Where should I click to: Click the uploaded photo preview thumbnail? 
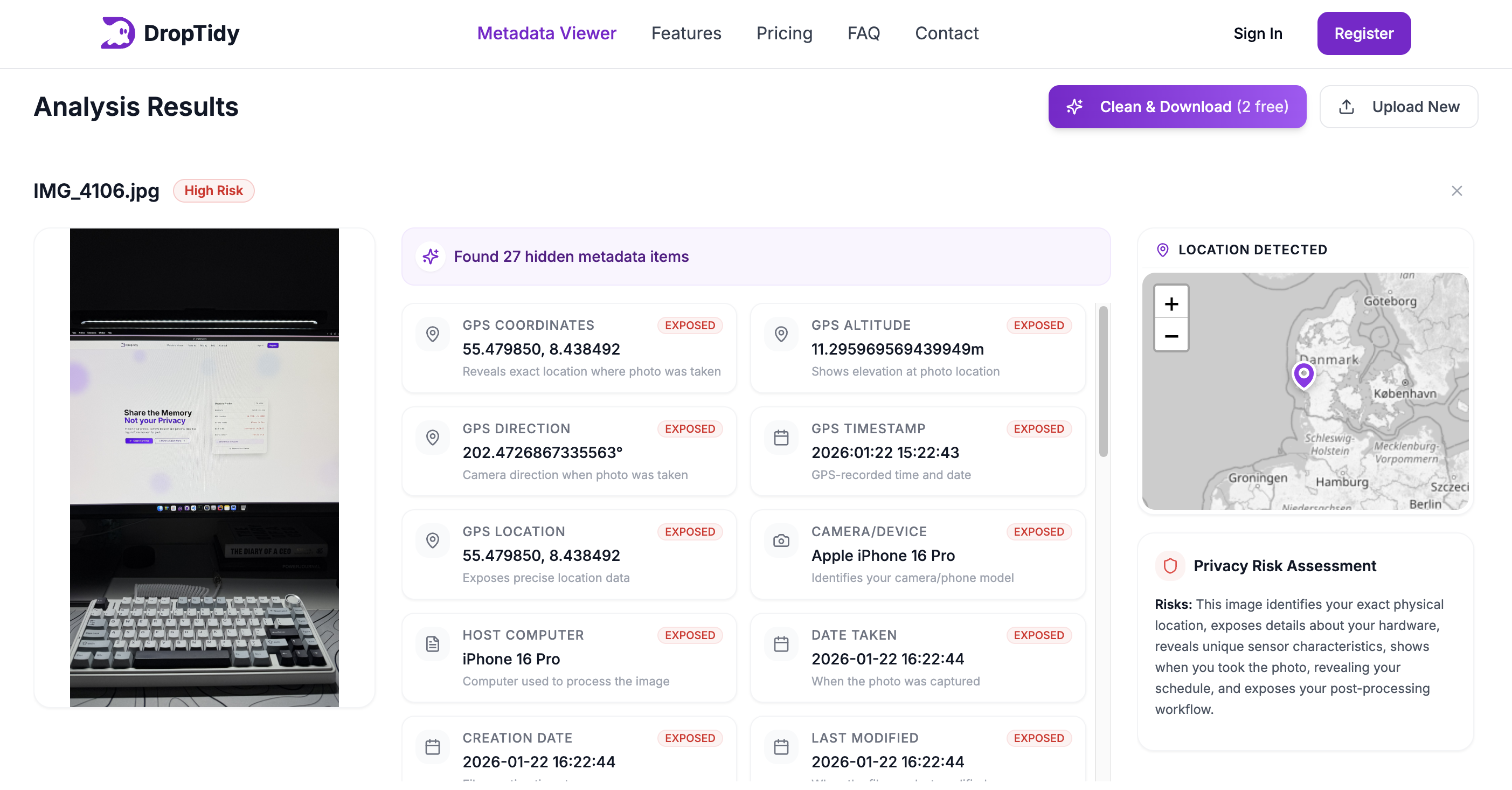tap(204, 467)
